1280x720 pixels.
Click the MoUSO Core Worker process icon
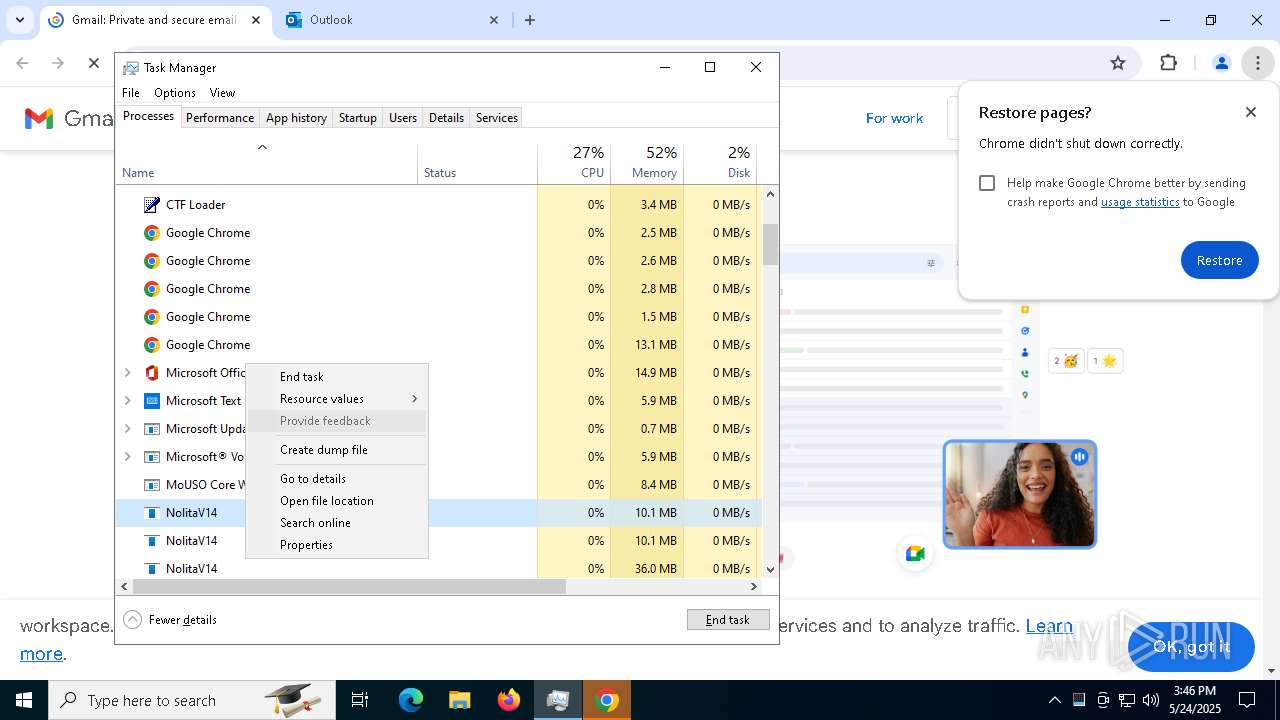(151, 484)
